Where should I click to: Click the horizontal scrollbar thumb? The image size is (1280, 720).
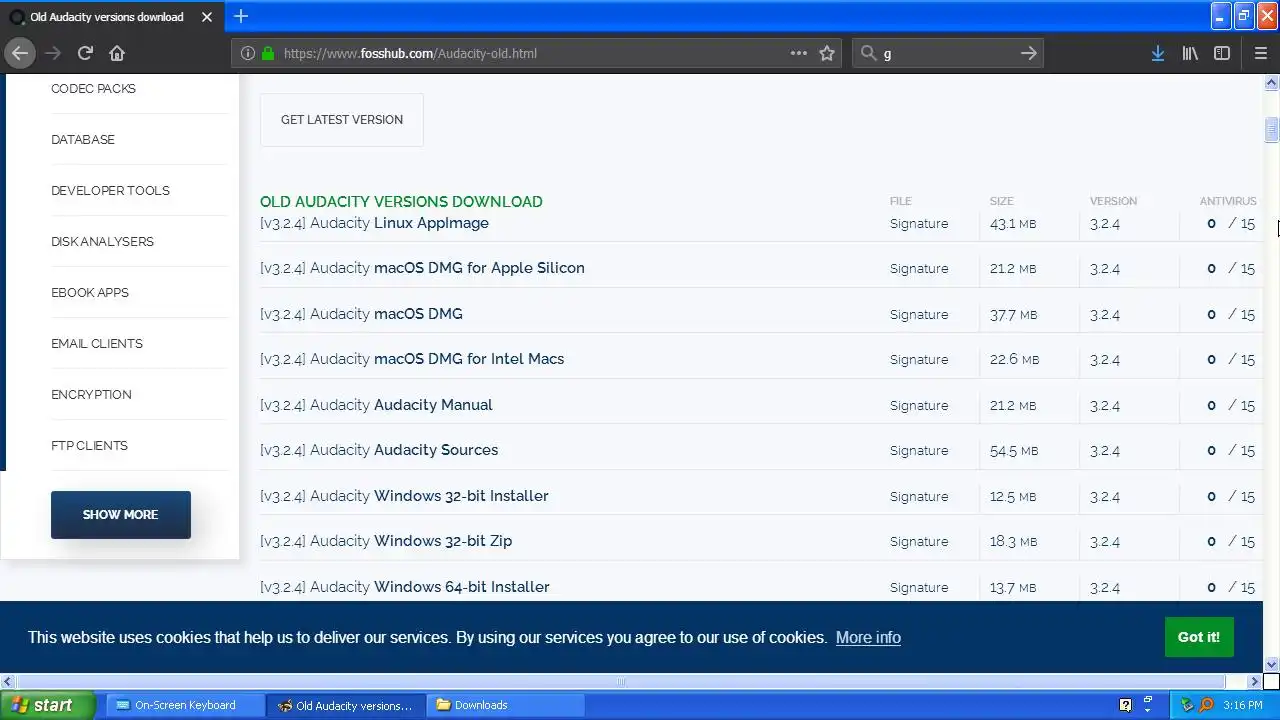[620, 682]
